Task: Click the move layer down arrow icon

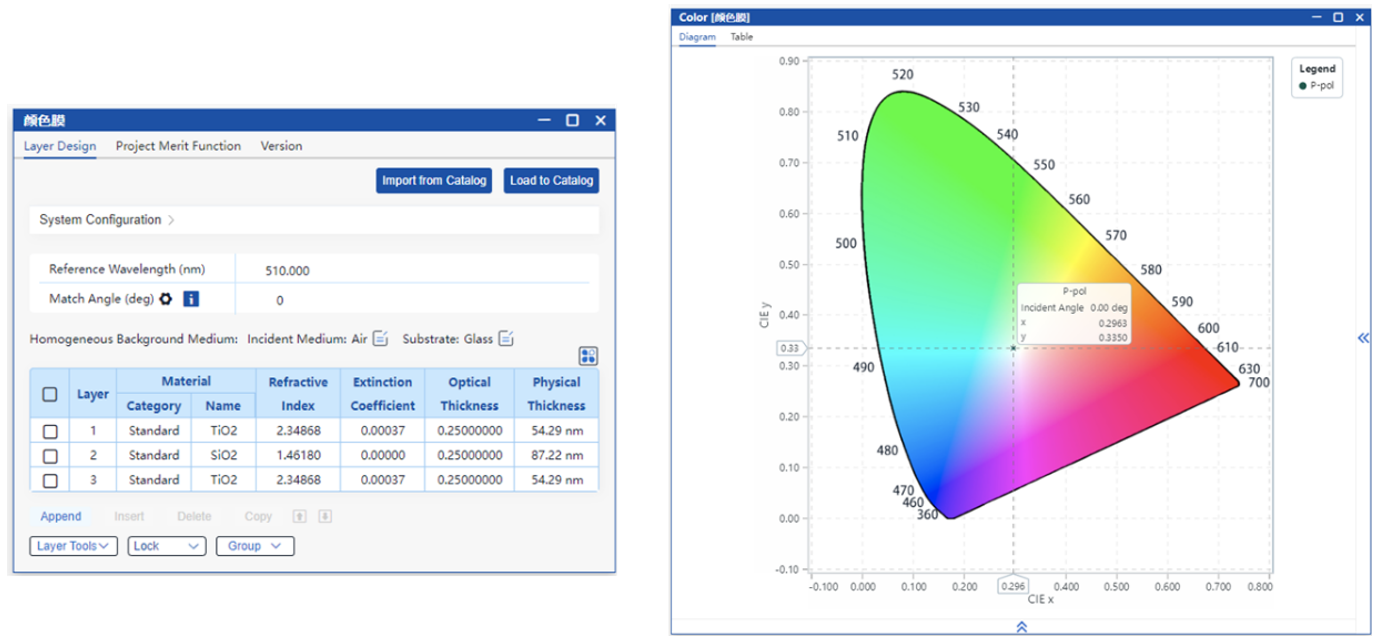Action: [323, 517]
